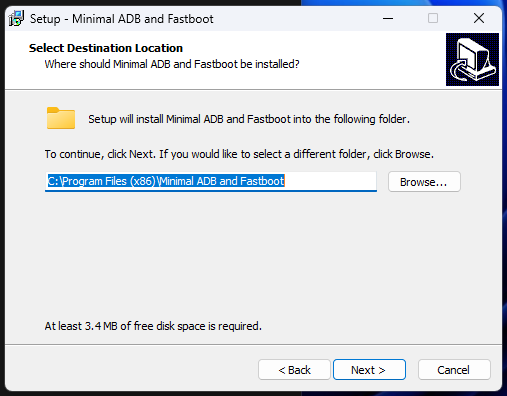Click 'Where should Minimal ADB' subtitle text

172,64
